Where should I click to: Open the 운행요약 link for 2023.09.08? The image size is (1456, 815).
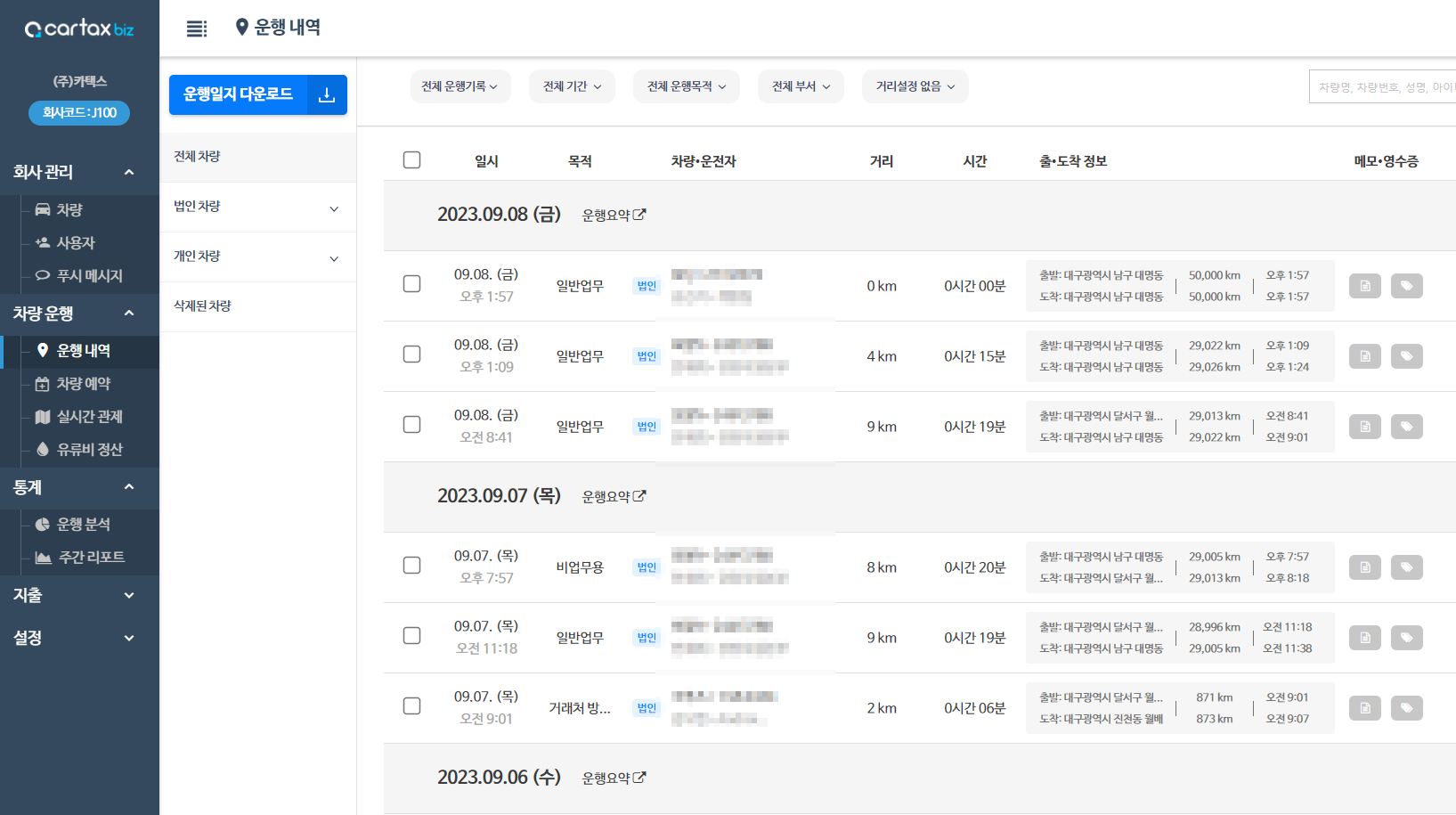[x=613, y=214]
